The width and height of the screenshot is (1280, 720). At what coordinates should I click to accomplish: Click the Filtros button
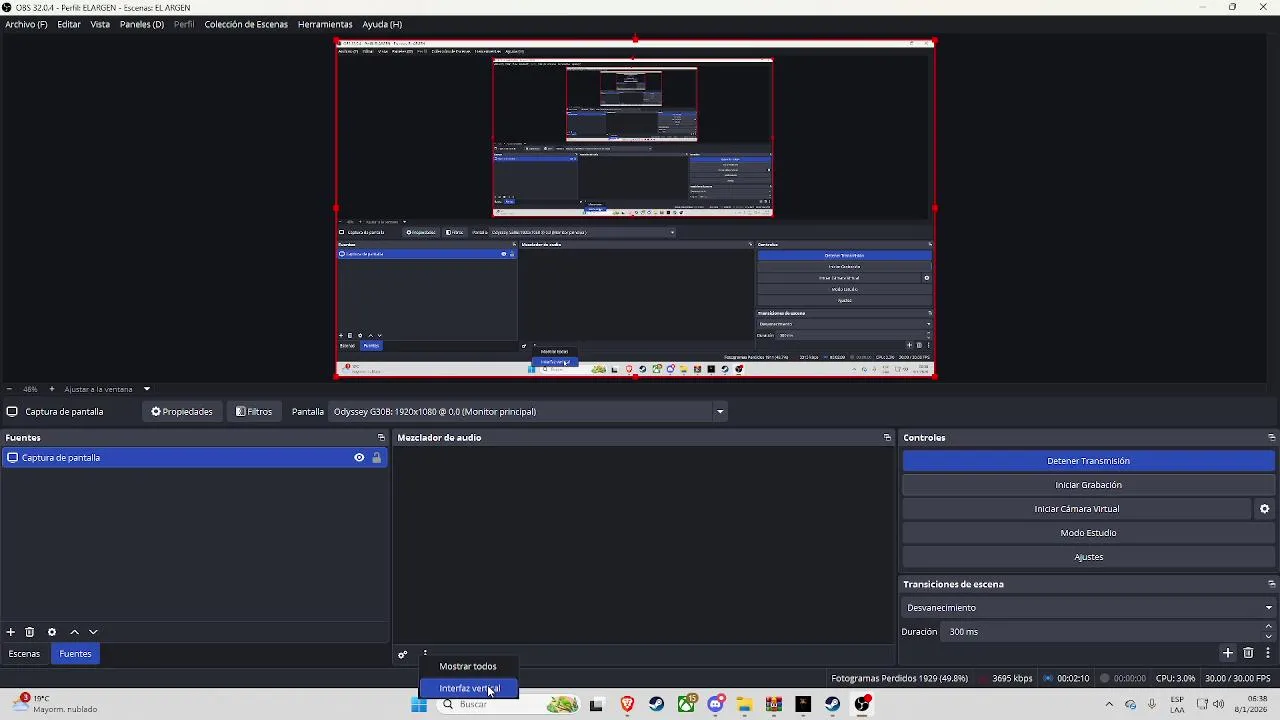pos(254,412)
